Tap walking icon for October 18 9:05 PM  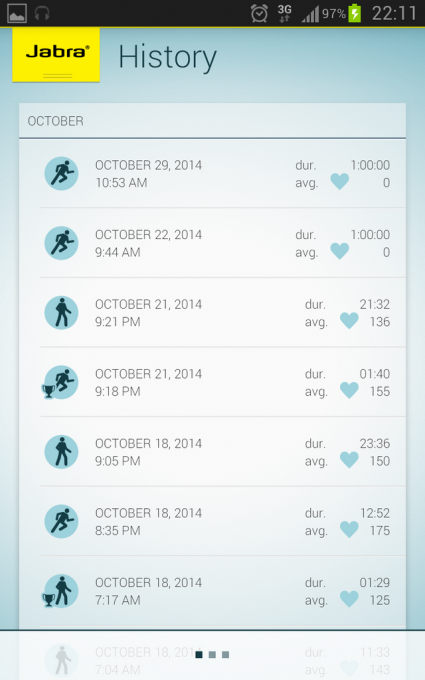[62, 452]
